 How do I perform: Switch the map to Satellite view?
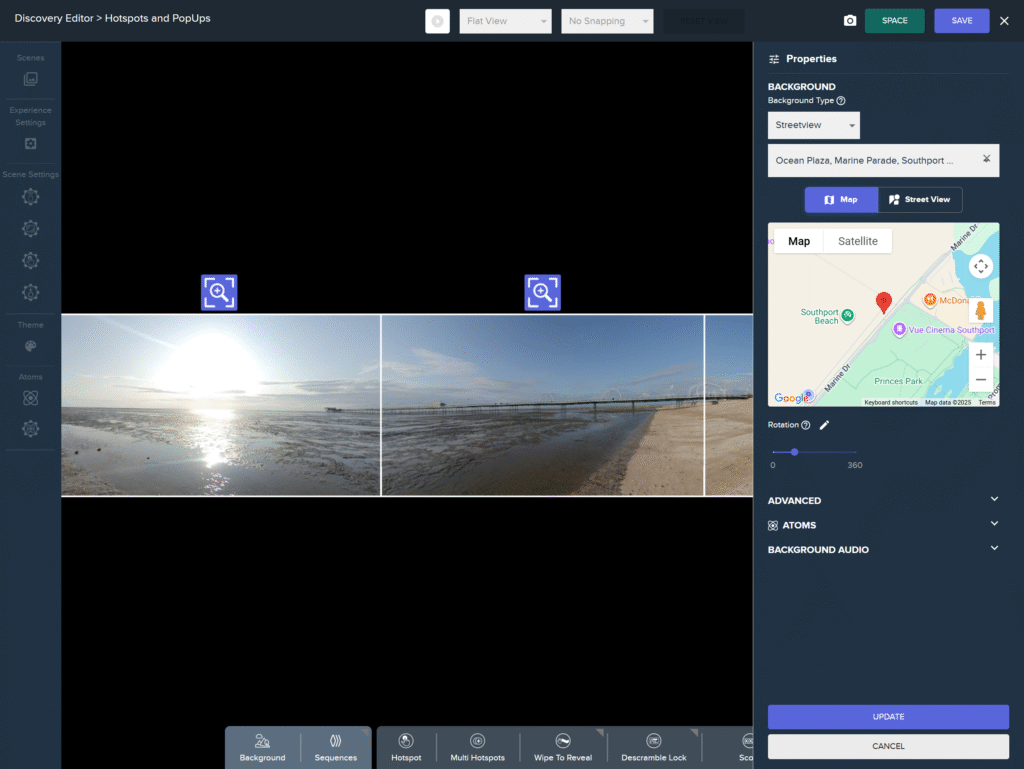(x=857, y=241)
